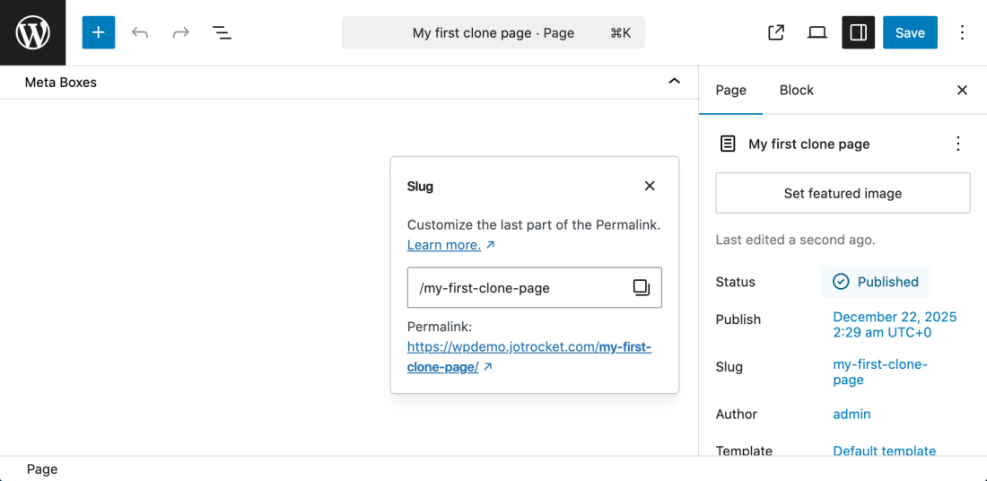Close the Slug popover

coord(650,186)
